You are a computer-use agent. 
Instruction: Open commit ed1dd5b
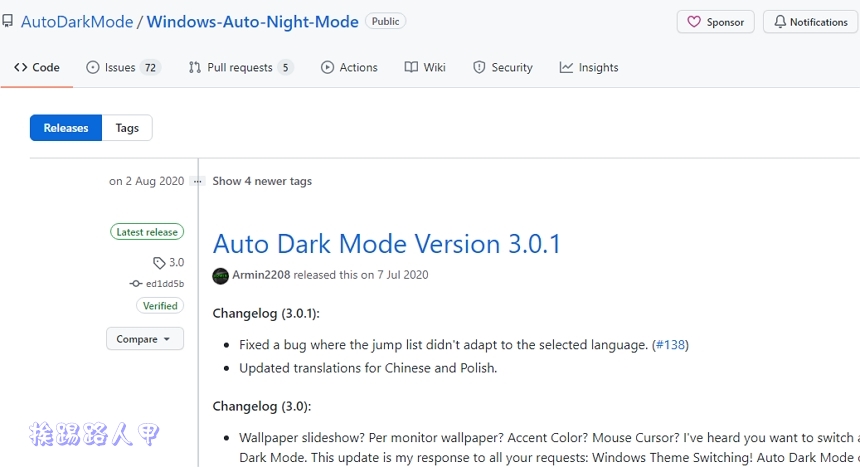point(165,284)
